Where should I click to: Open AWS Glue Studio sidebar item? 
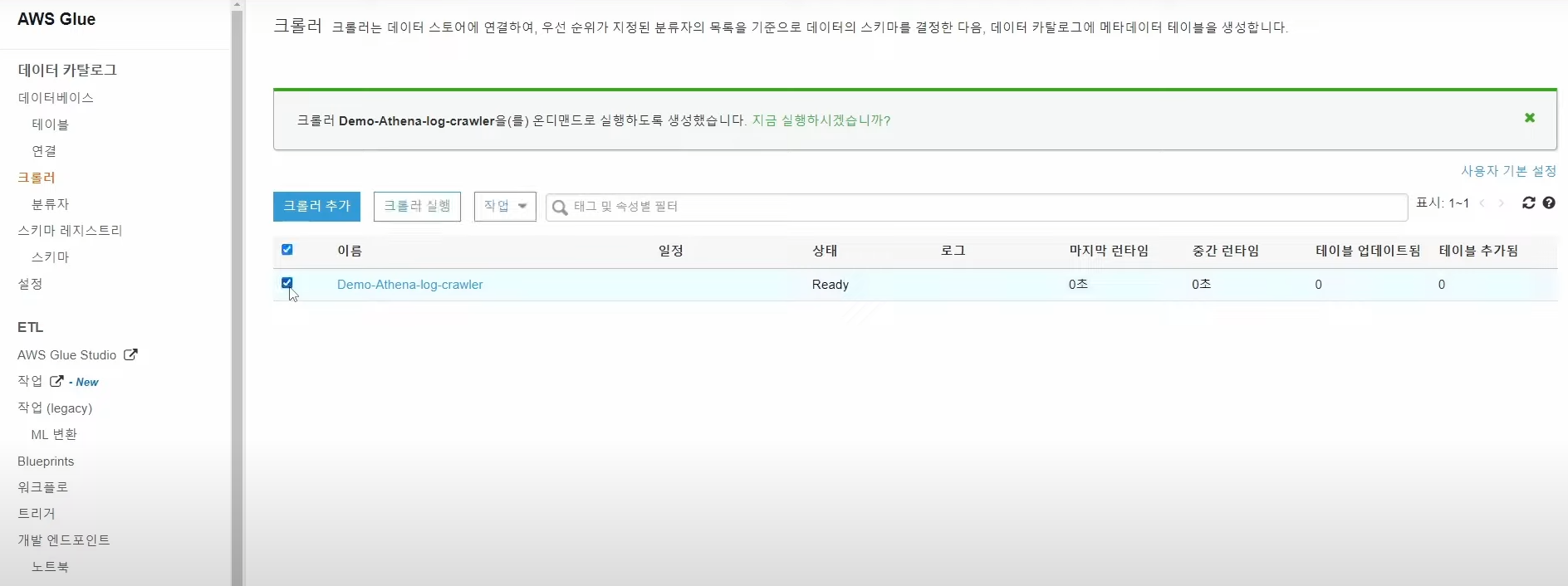tap(67, 355)
